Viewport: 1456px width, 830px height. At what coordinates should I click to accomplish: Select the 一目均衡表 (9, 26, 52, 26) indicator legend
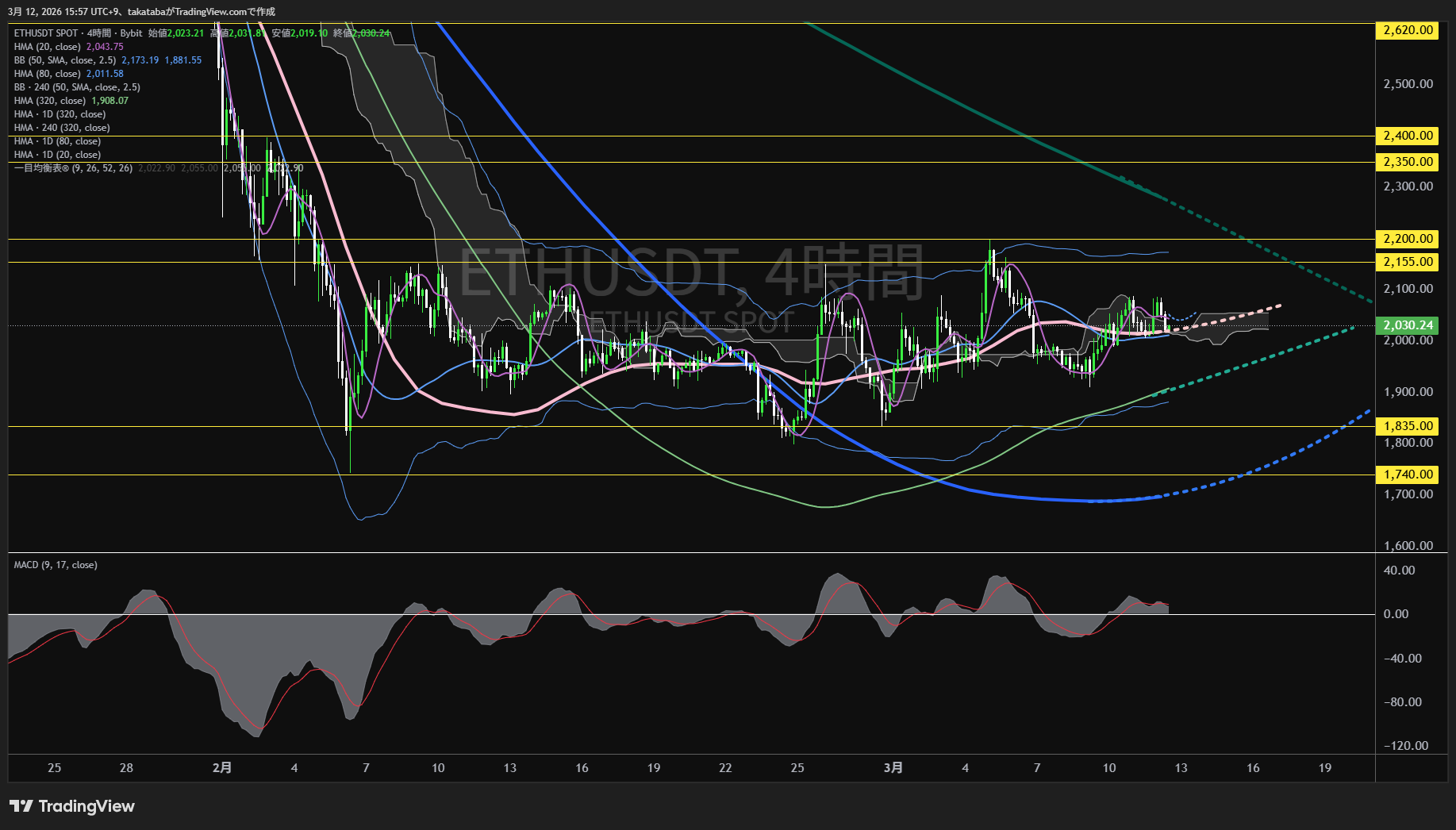[x=73, y=168]
